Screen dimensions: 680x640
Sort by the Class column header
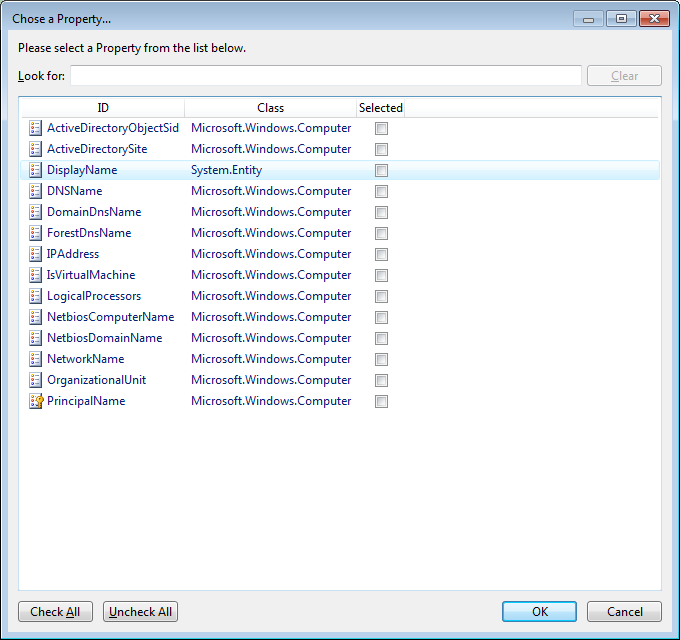(270, 108)
